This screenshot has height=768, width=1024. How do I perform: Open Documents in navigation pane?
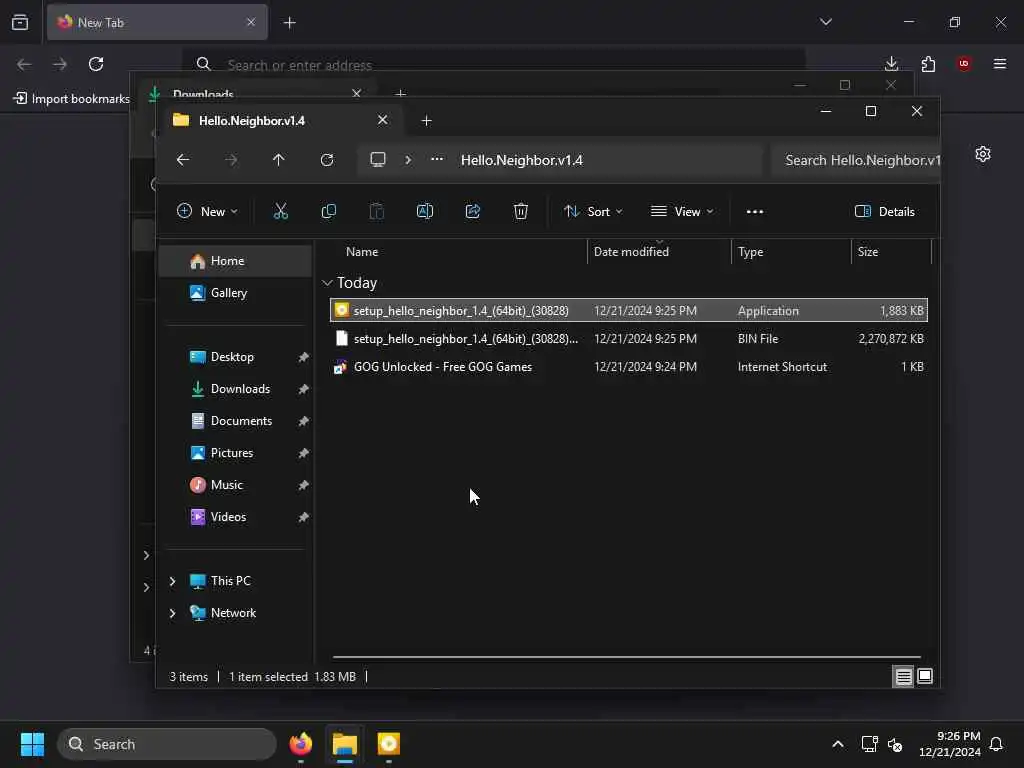point(236,421)
